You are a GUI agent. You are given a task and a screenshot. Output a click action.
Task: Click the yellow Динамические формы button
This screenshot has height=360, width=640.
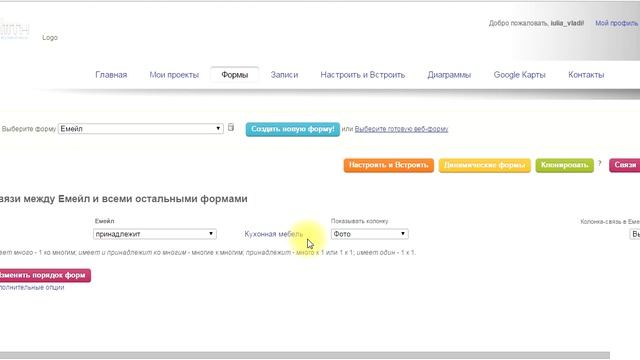tap(484, 165)
